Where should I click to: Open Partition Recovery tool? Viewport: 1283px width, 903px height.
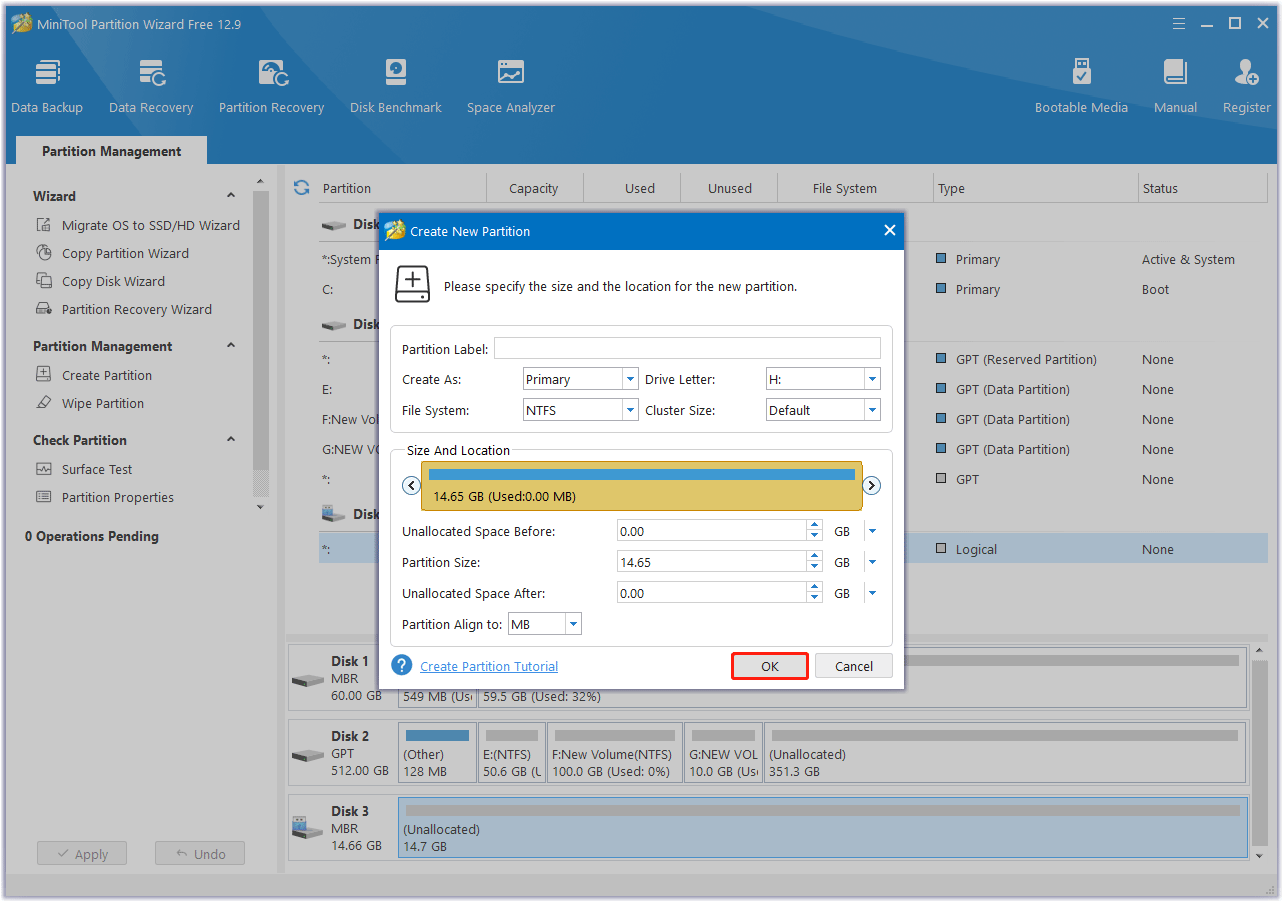click(x=271, y=87)
